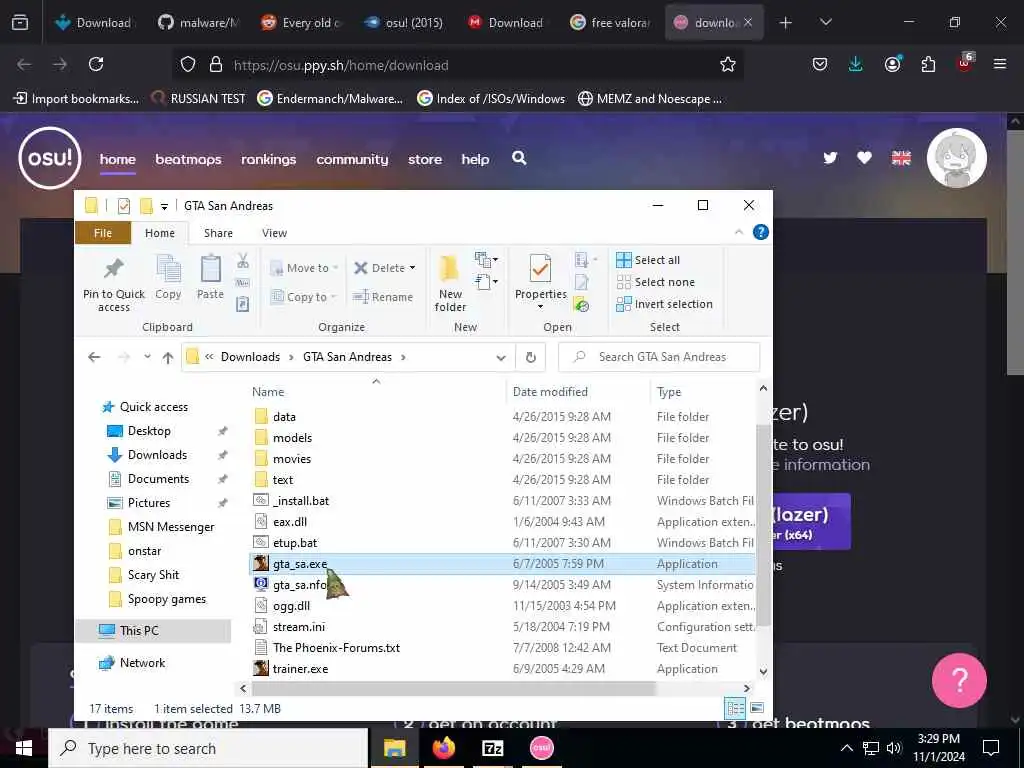Screen dimensions: 1024x768
Task: Switch to the osu! (2015) browser tab
Action: point(404,22)
